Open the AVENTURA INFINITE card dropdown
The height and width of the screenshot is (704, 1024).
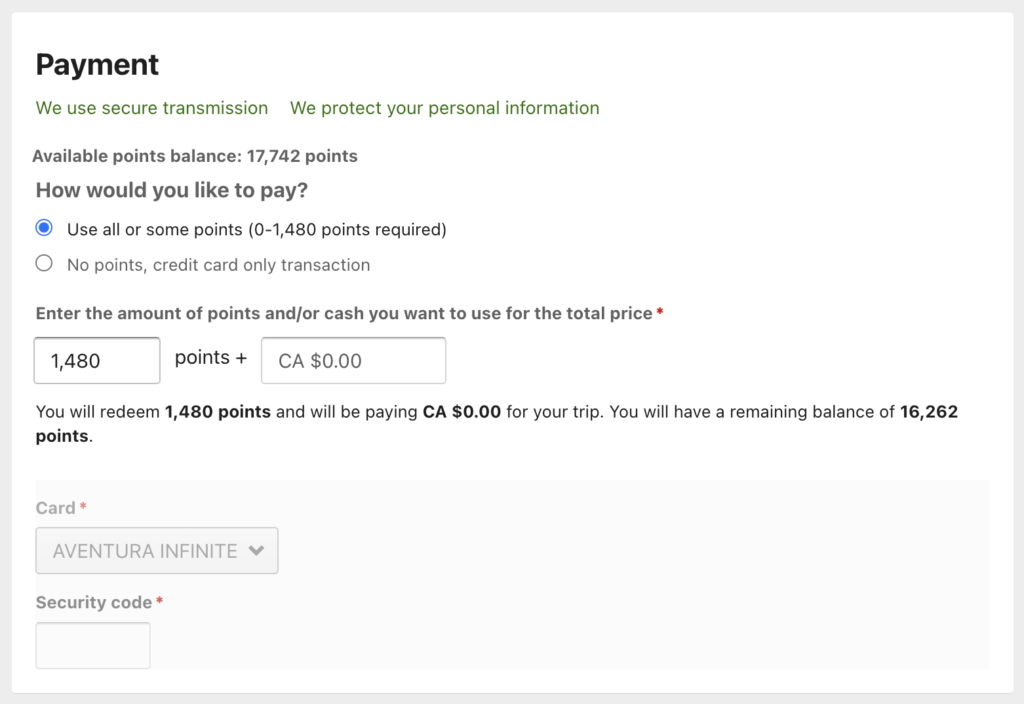145,550
